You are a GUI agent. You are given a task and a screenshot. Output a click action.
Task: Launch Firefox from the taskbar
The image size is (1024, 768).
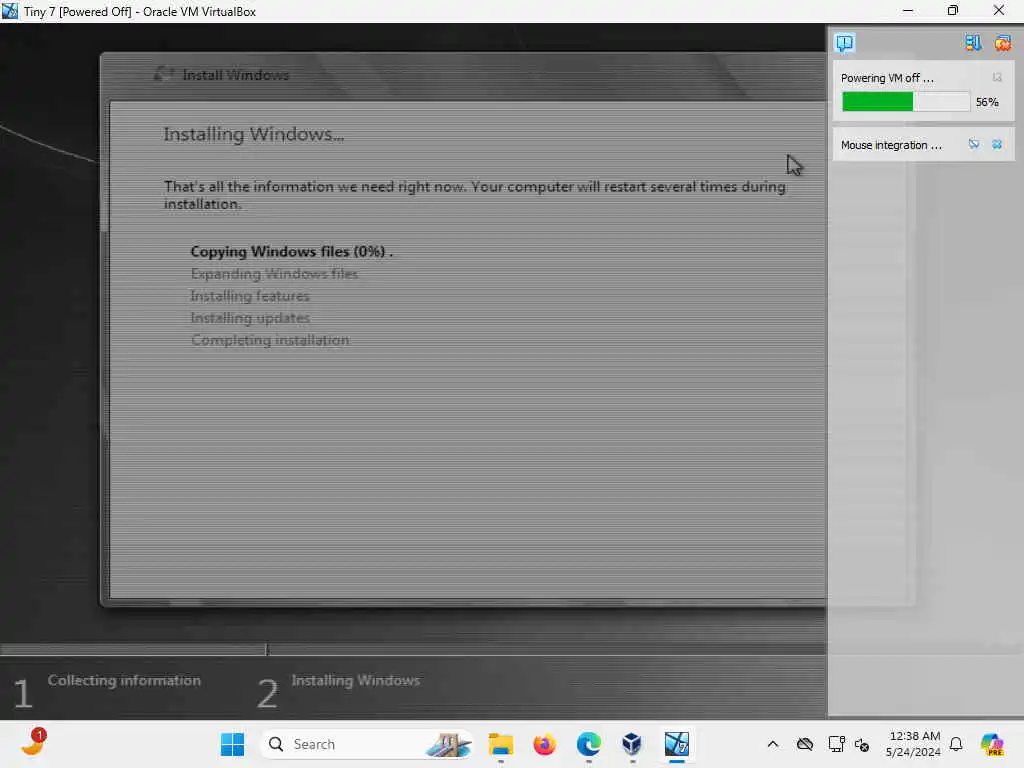tap(544, 744)
